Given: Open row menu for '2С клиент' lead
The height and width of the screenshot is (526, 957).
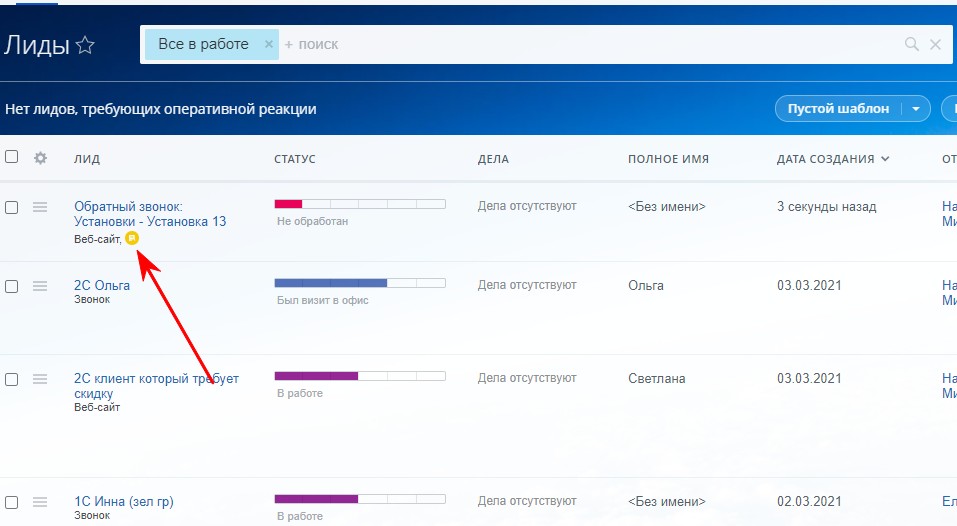Looking at the screenshot, I should click(40, 380).
